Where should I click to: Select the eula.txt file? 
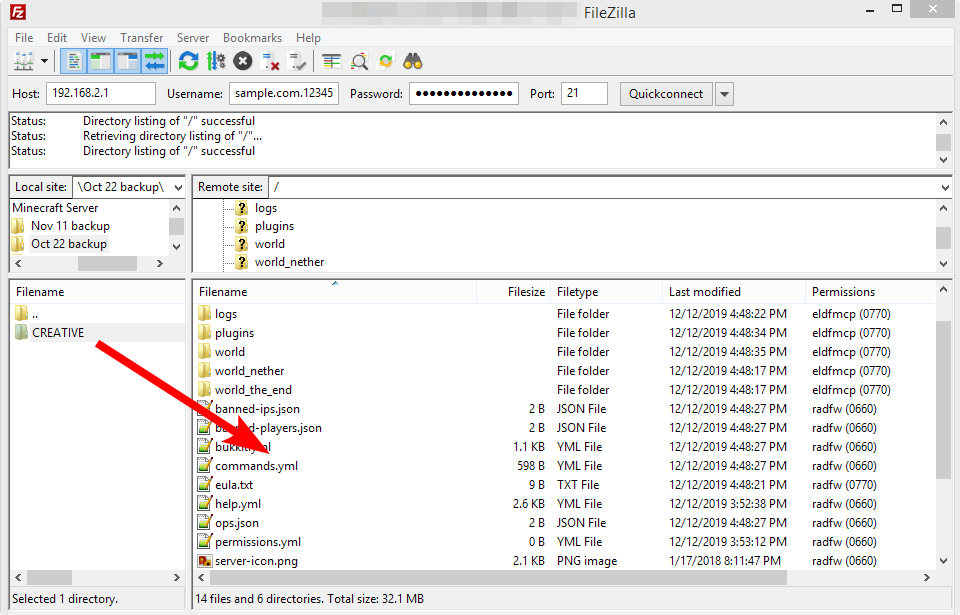click(234, 485)
